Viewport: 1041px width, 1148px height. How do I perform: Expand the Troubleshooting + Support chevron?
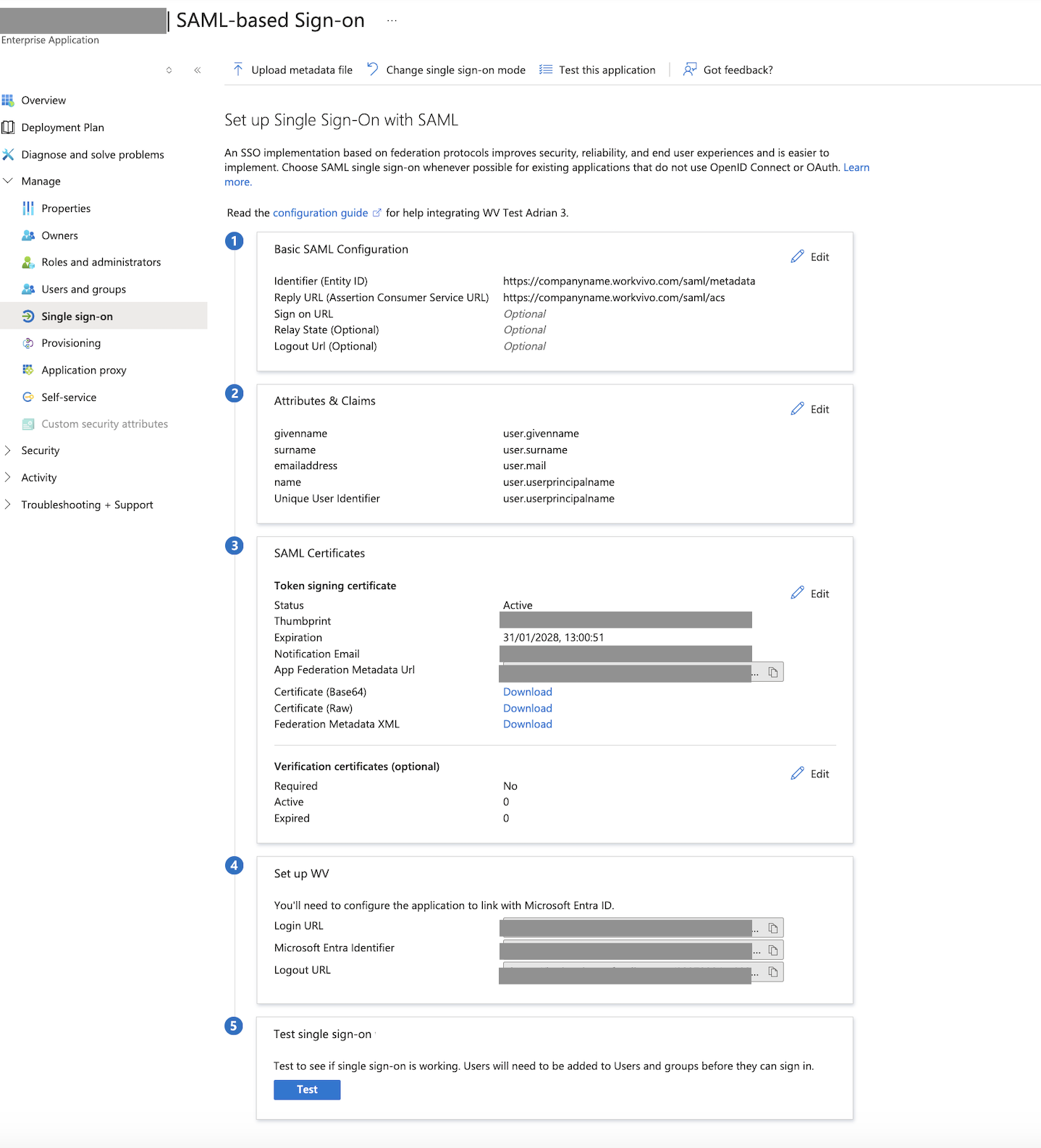coord(8,505)
